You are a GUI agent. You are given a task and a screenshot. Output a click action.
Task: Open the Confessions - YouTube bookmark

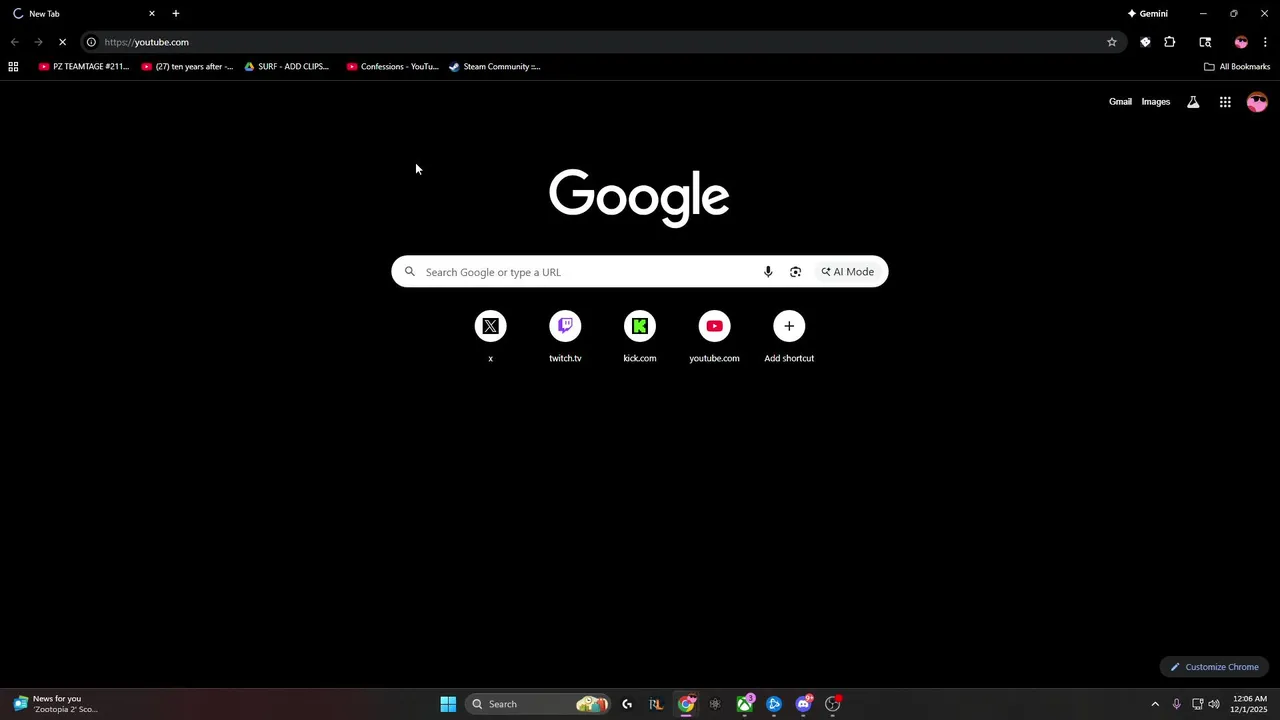coord(393,67)
